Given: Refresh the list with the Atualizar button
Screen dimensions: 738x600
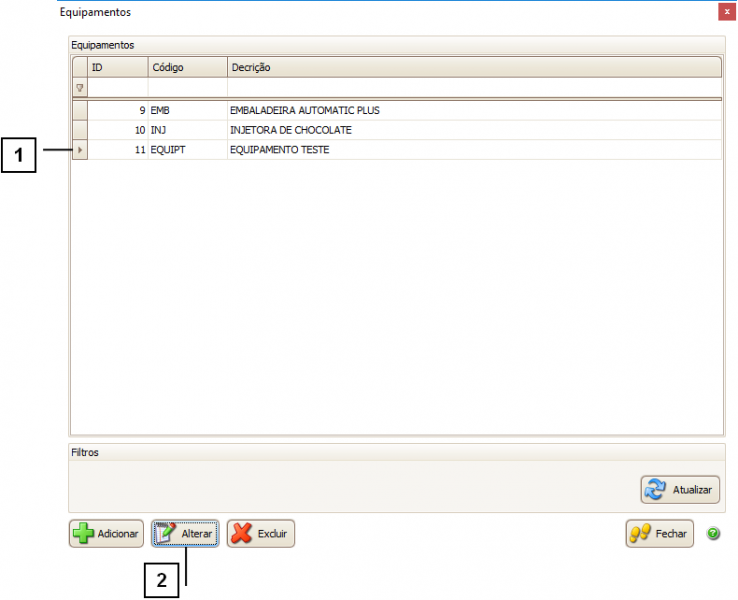Looking at the screenshot, I should 680,490.
